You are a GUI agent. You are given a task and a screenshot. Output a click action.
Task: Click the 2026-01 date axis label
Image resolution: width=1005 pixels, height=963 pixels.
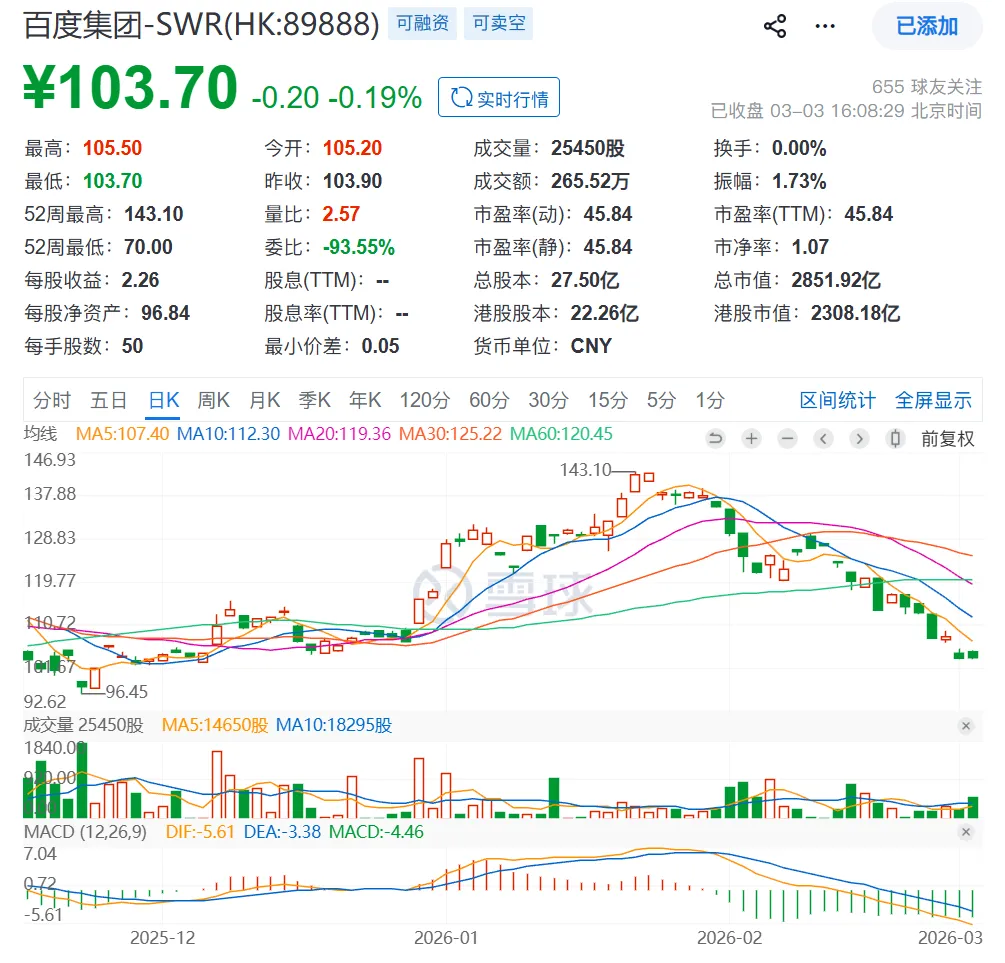[x=446, y=938]
